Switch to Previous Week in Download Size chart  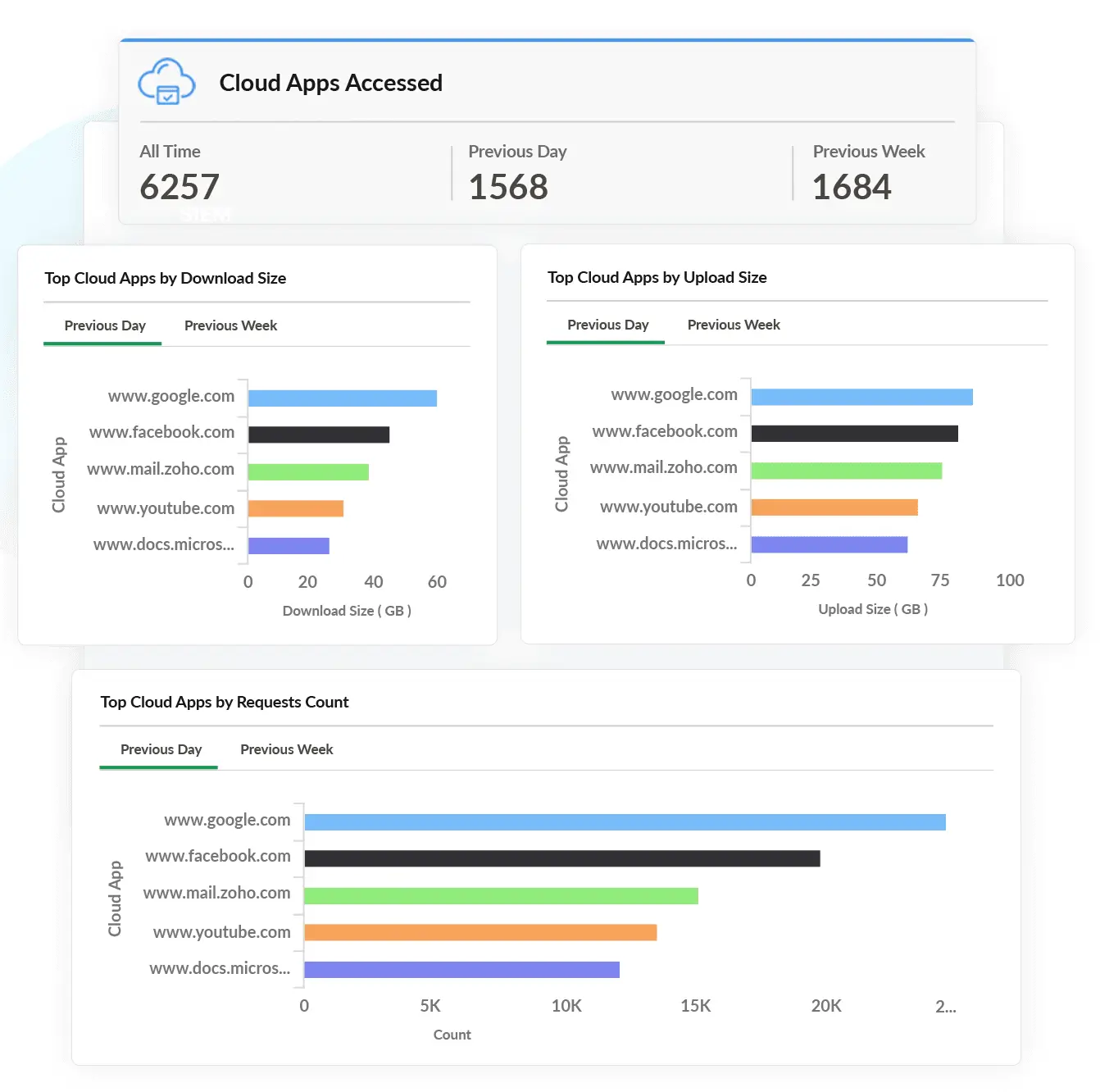[230, 325]
